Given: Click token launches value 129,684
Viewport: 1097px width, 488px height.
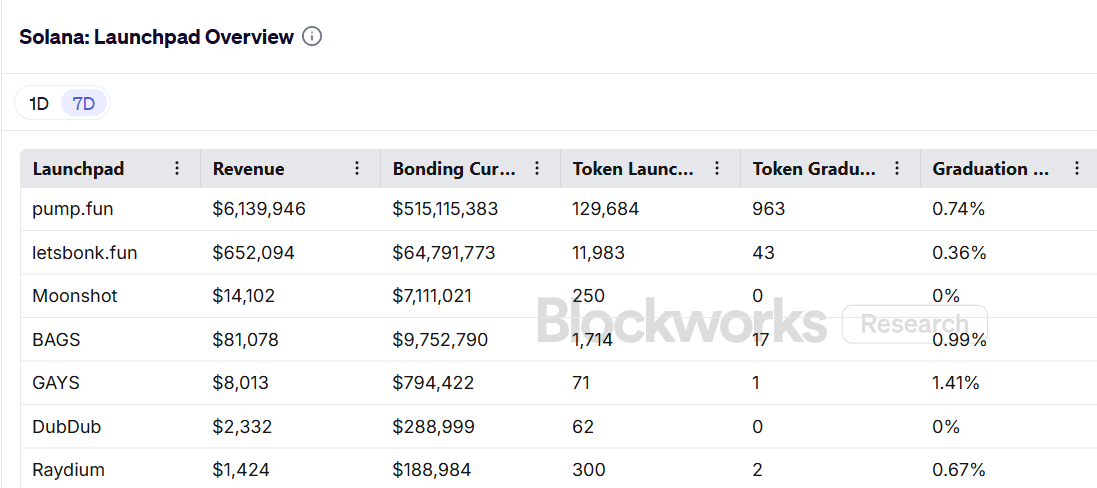Looking at the screenshot, I should pyautogui.click(x=605, y=209).
